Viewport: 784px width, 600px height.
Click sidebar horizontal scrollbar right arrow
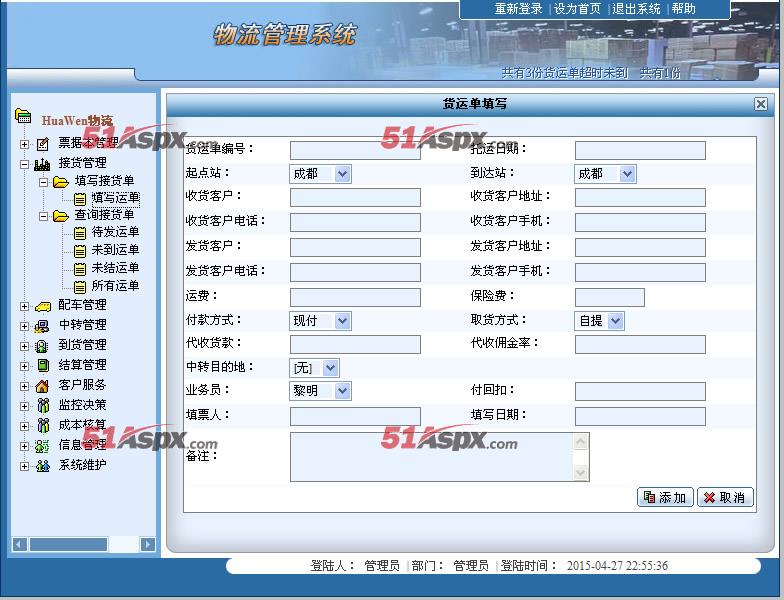pos(148,544)
